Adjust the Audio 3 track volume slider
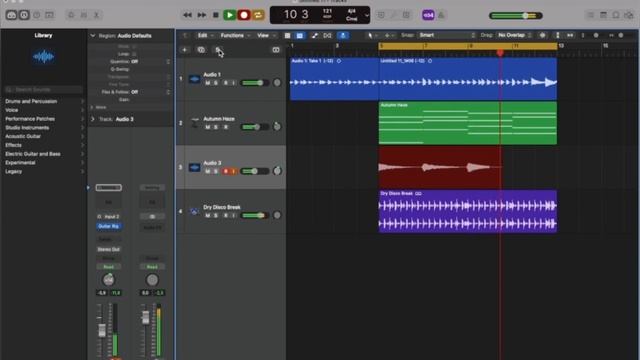The height and width of the screenshot is (360, 640). coord(254,171)
